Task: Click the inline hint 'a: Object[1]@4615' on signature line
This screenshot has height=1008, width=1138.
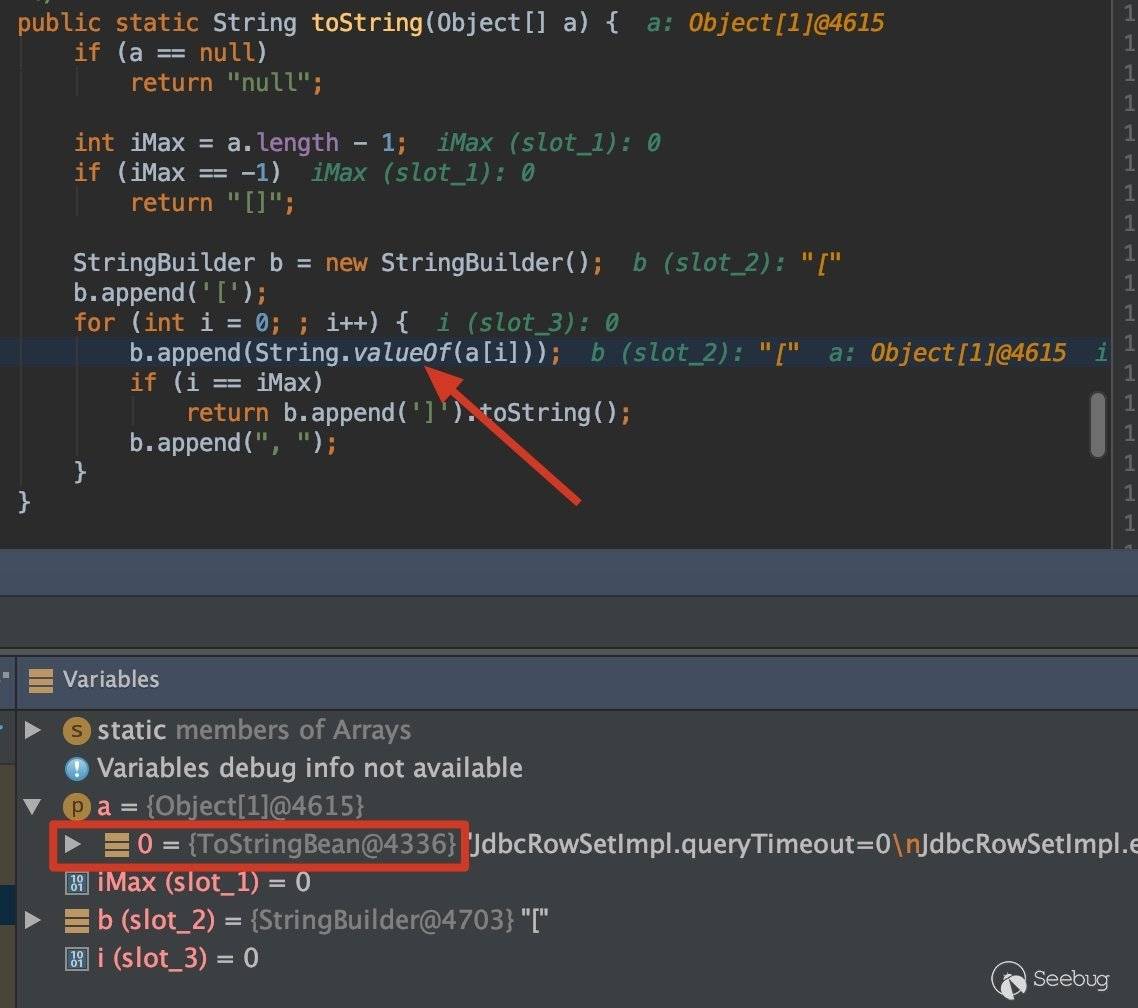Action: (766, 23)
